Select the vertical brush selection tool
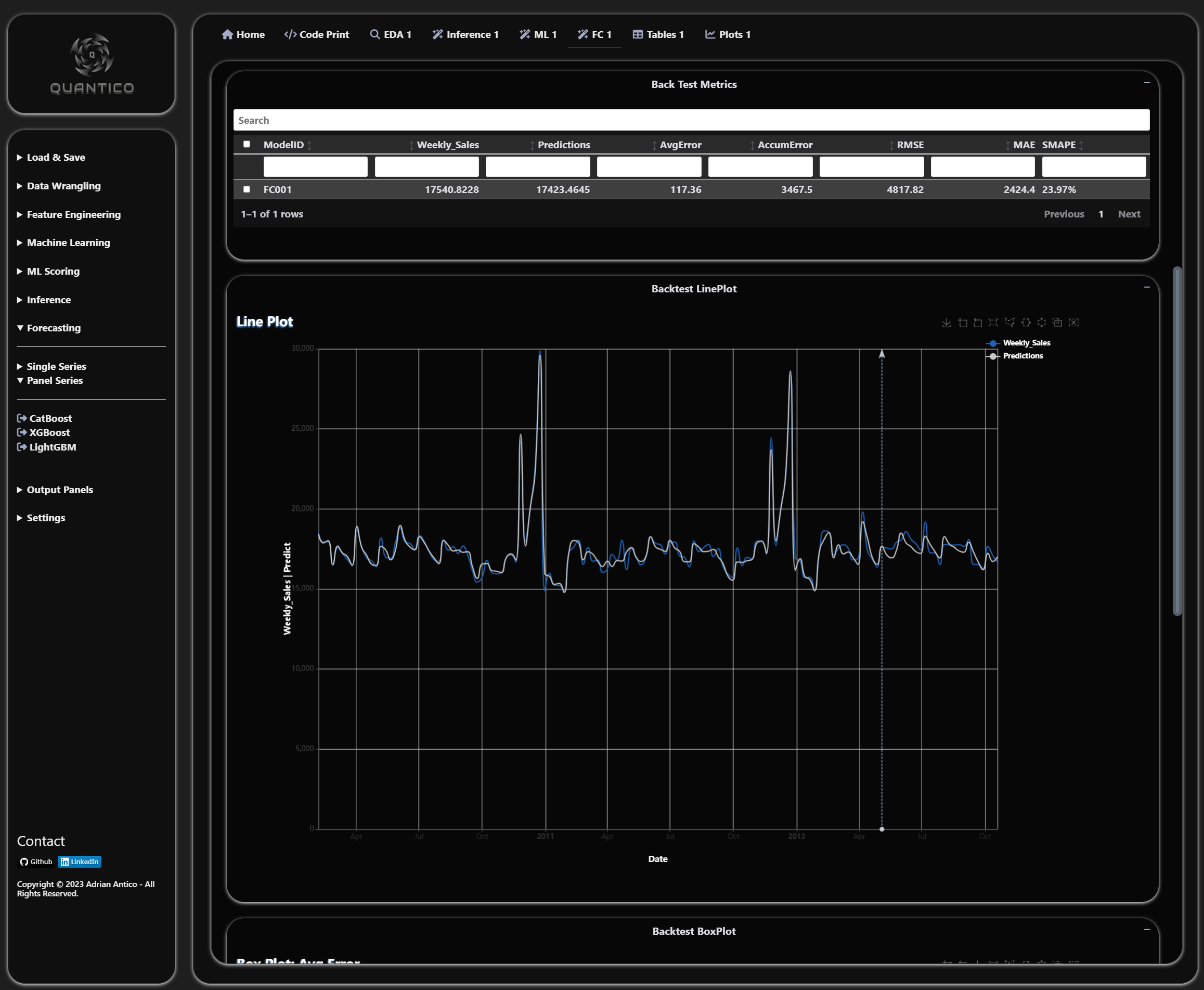 [1042, 323]
